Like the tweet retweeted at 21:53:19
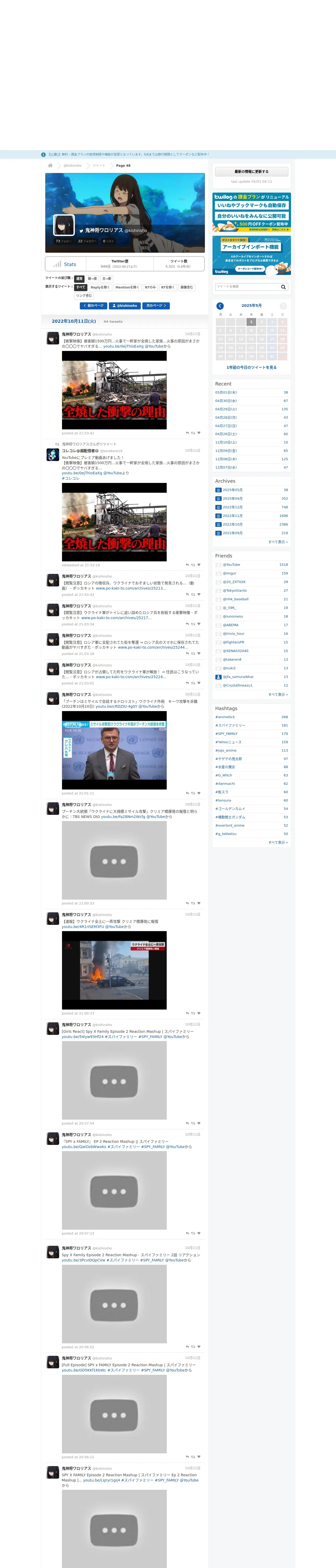This screenshot has width=336, height=1568. tap(199, 565)
